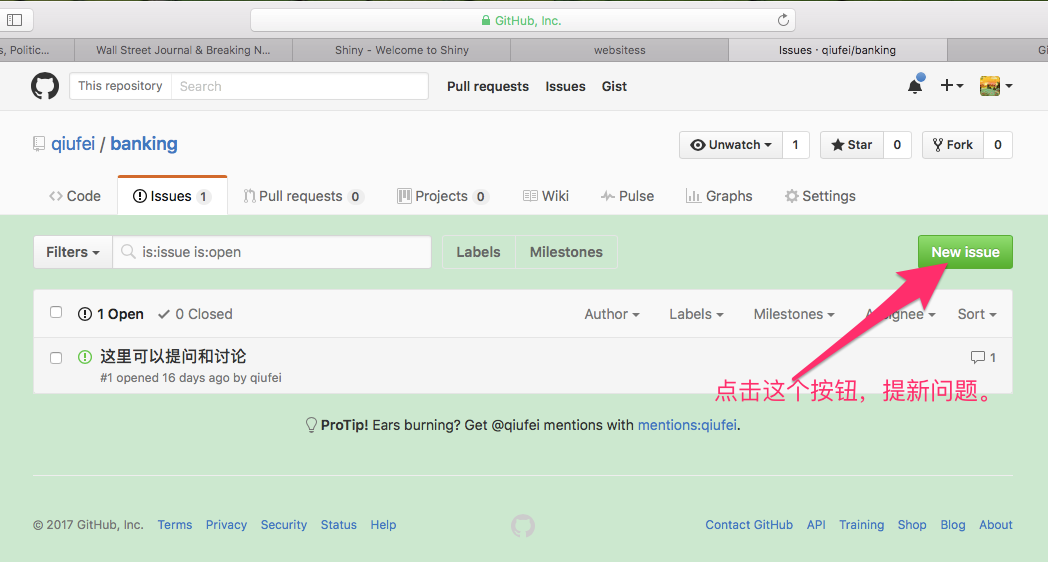The image size is (1048, 562).
Task: Open the API footer link
Action: pyautogui.click(x=815, y=525)
